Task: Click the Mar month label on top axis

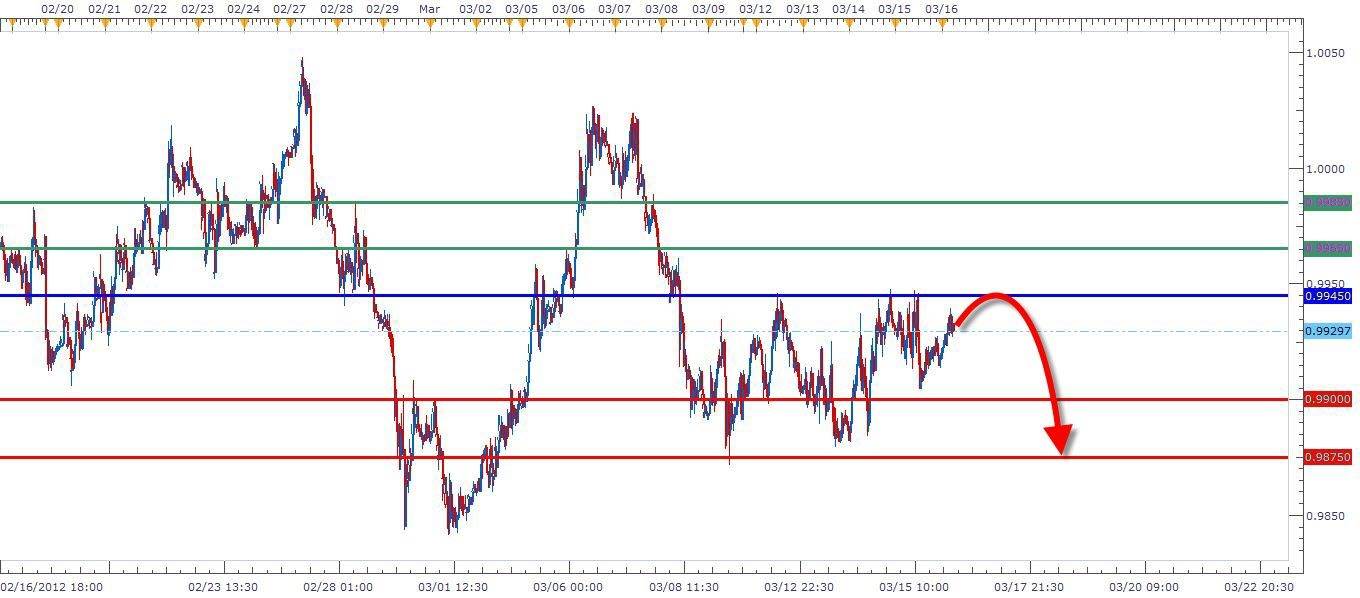Action: click(x=429, y=8)
